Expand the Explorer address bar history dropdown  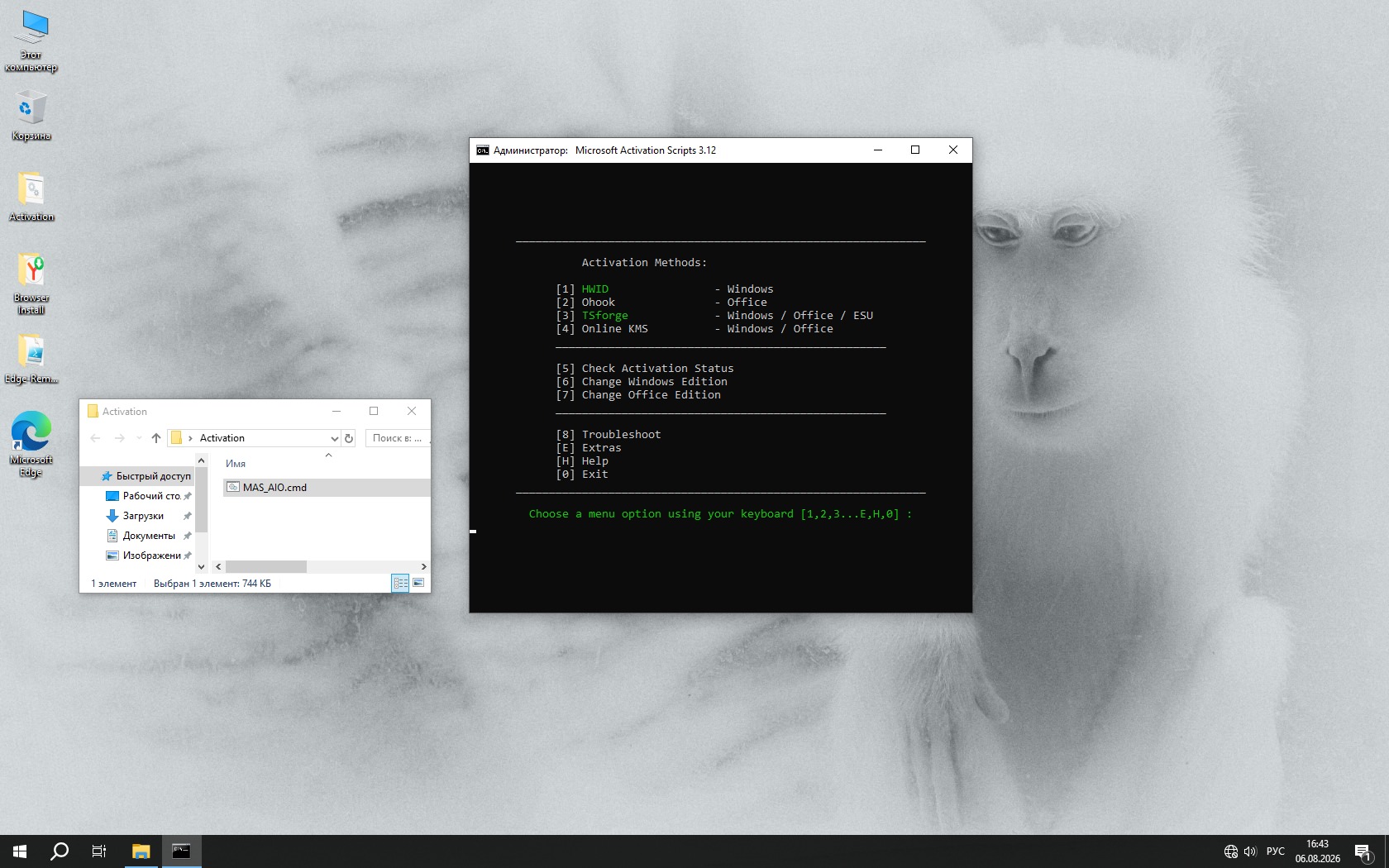point(334,438)
